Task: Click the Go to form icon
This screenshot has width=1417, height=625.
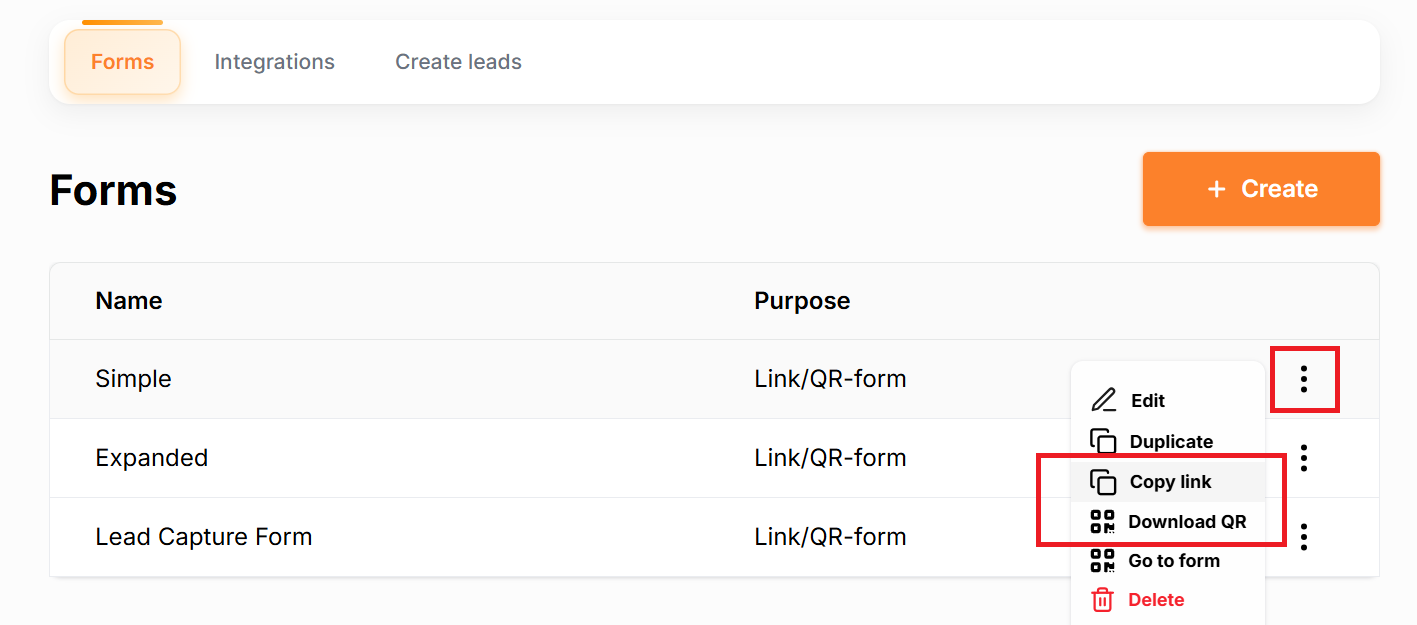Action: point(1102,560)
